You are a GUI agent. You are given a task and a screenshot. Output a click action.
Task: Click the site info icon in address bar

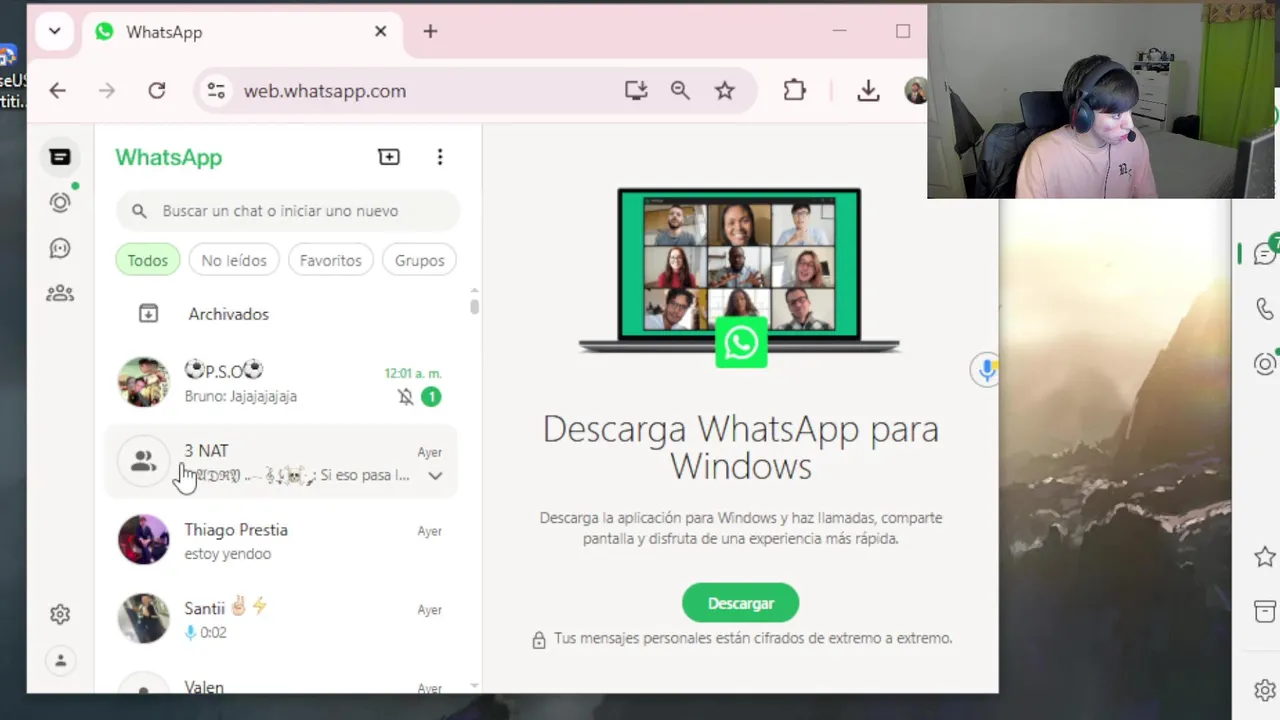click(216, 91)
